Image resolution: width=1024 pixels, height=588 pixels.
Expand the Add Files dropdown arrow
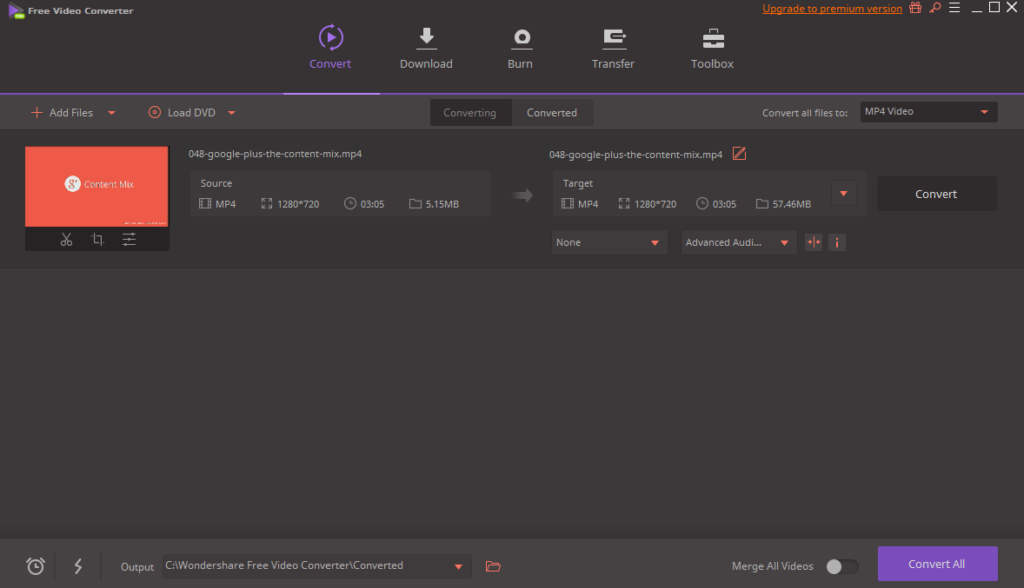[x=112, y=113]
